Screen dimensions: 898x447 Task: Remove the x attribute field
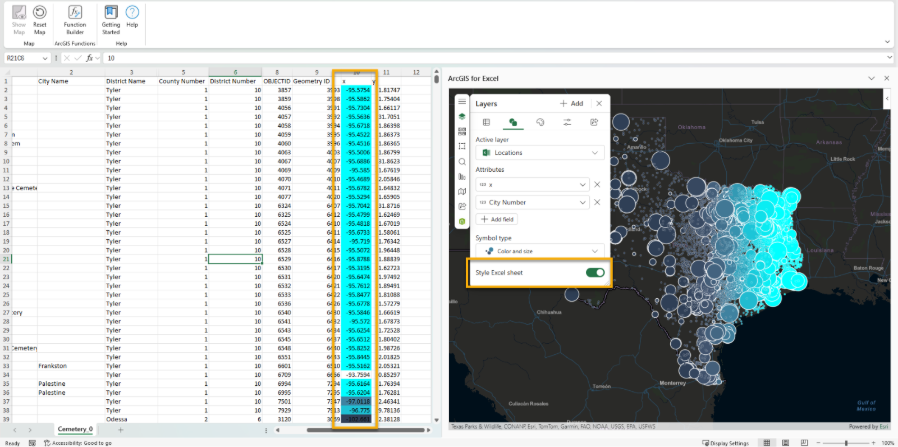click(597, 184)
